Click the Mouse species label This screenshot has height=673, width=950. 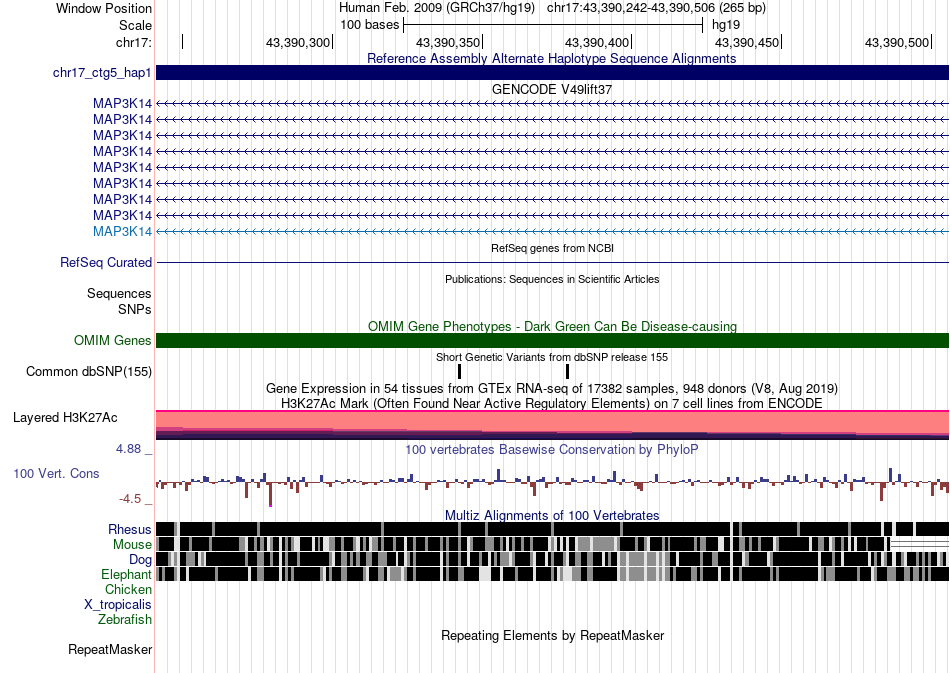coord(132,545)
